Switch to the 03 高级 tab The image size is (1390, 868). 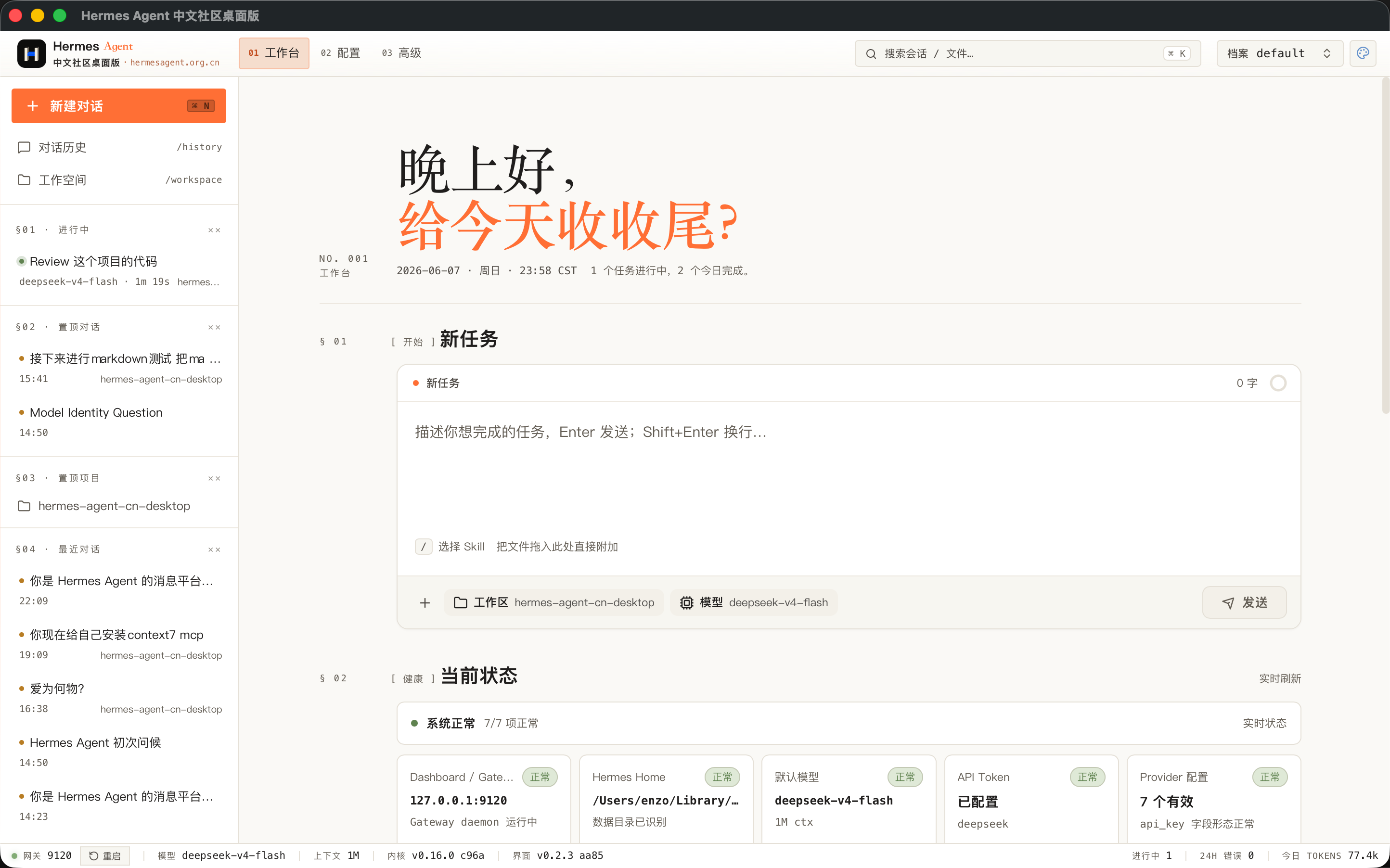click(401, 53)
